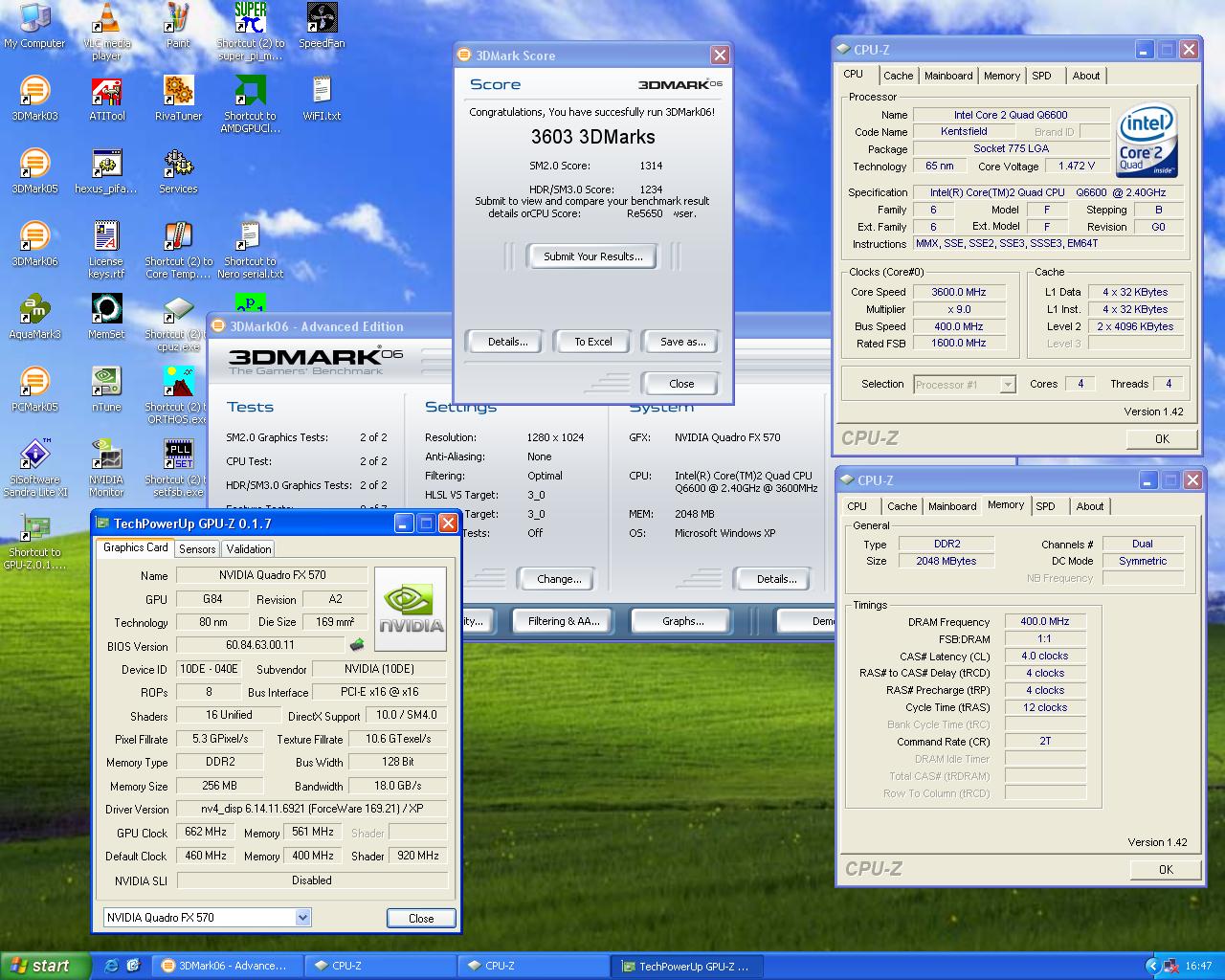Export the score with To Excel button
The width and height of the screenshot is (1225, 980).
coord(592,342)
